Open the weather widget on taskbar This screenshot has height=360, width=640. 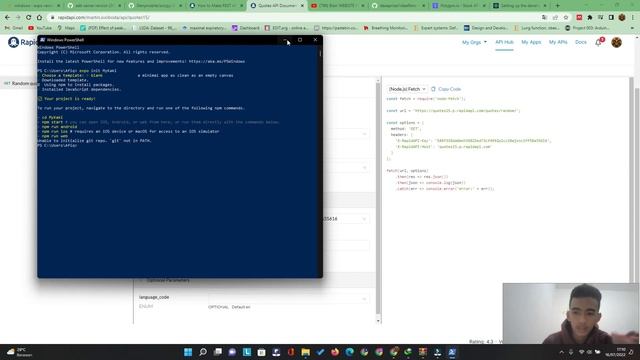click(20, 352)
